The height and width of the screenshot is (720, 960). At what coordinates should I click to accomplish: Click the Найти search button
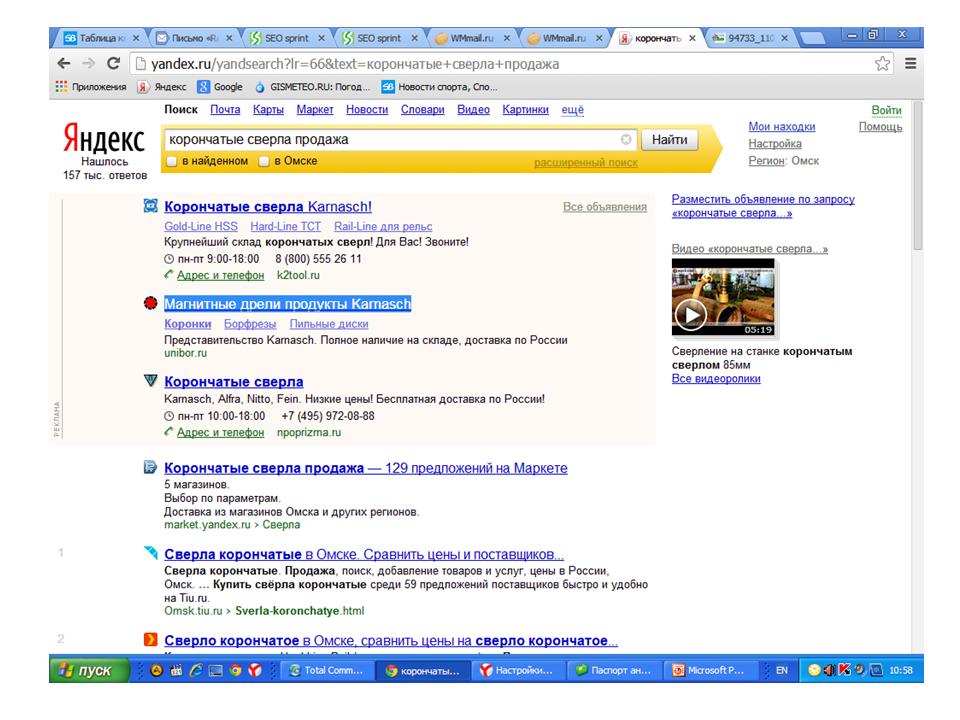point(669,140)
